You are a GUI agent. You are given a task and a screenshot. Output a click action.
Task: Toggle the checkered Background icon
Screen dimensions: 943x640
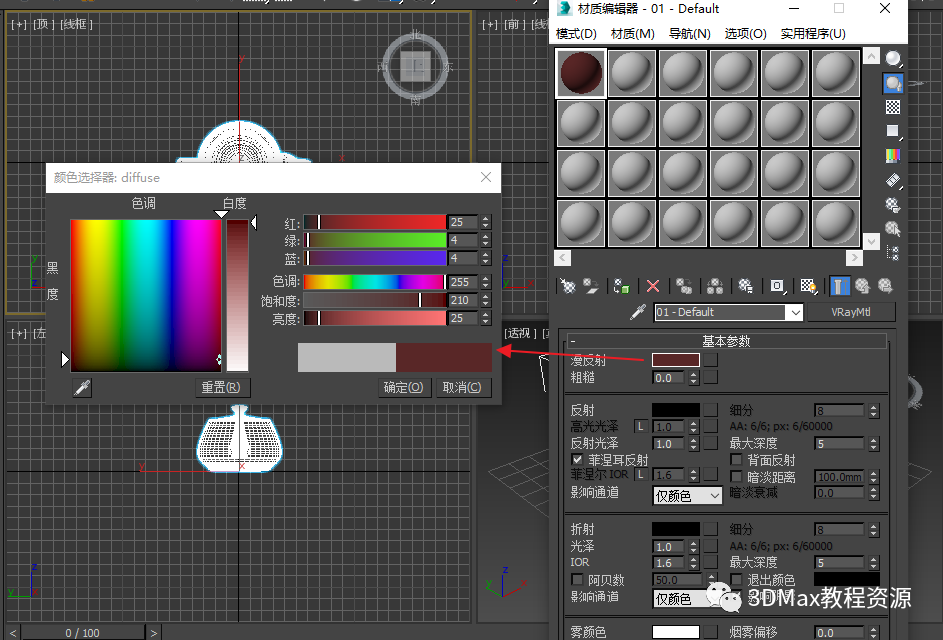893,107
